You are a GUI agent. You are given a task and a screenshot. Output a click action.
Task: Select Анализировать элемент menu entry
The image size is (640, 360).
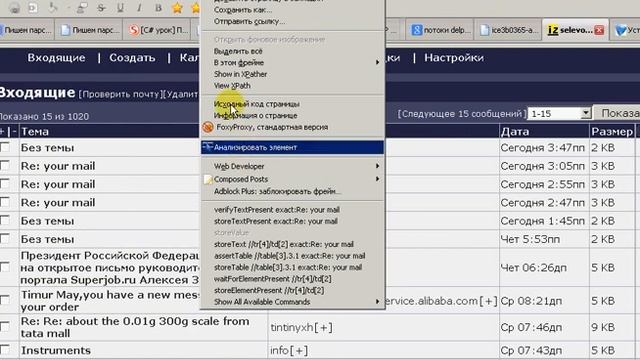pos(292,147)
